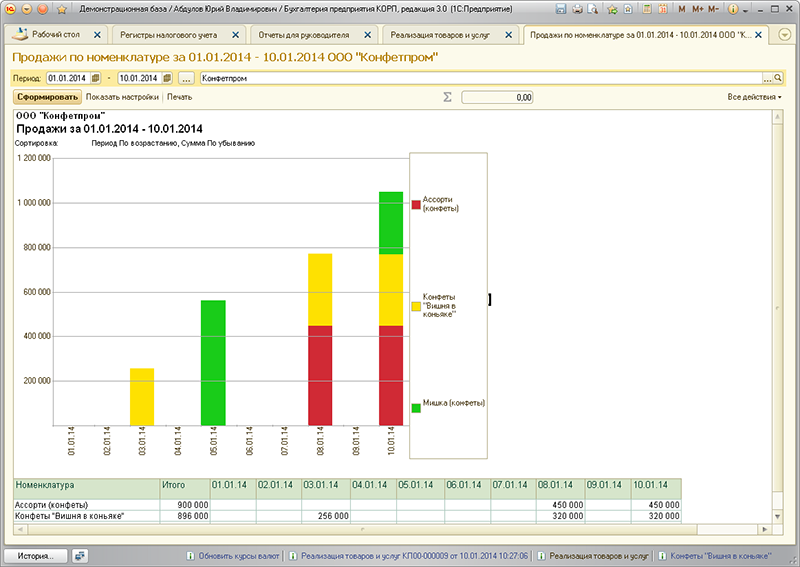Click the Save diskette icon
The image size is (800, 567).
coord(561,9)
